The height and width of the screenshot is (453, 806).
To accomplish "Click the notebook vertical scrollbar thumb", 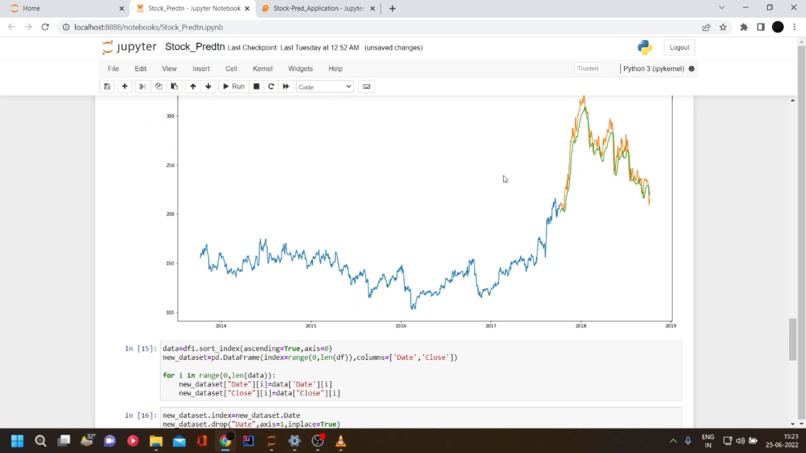I will click(x=793, y=339).
